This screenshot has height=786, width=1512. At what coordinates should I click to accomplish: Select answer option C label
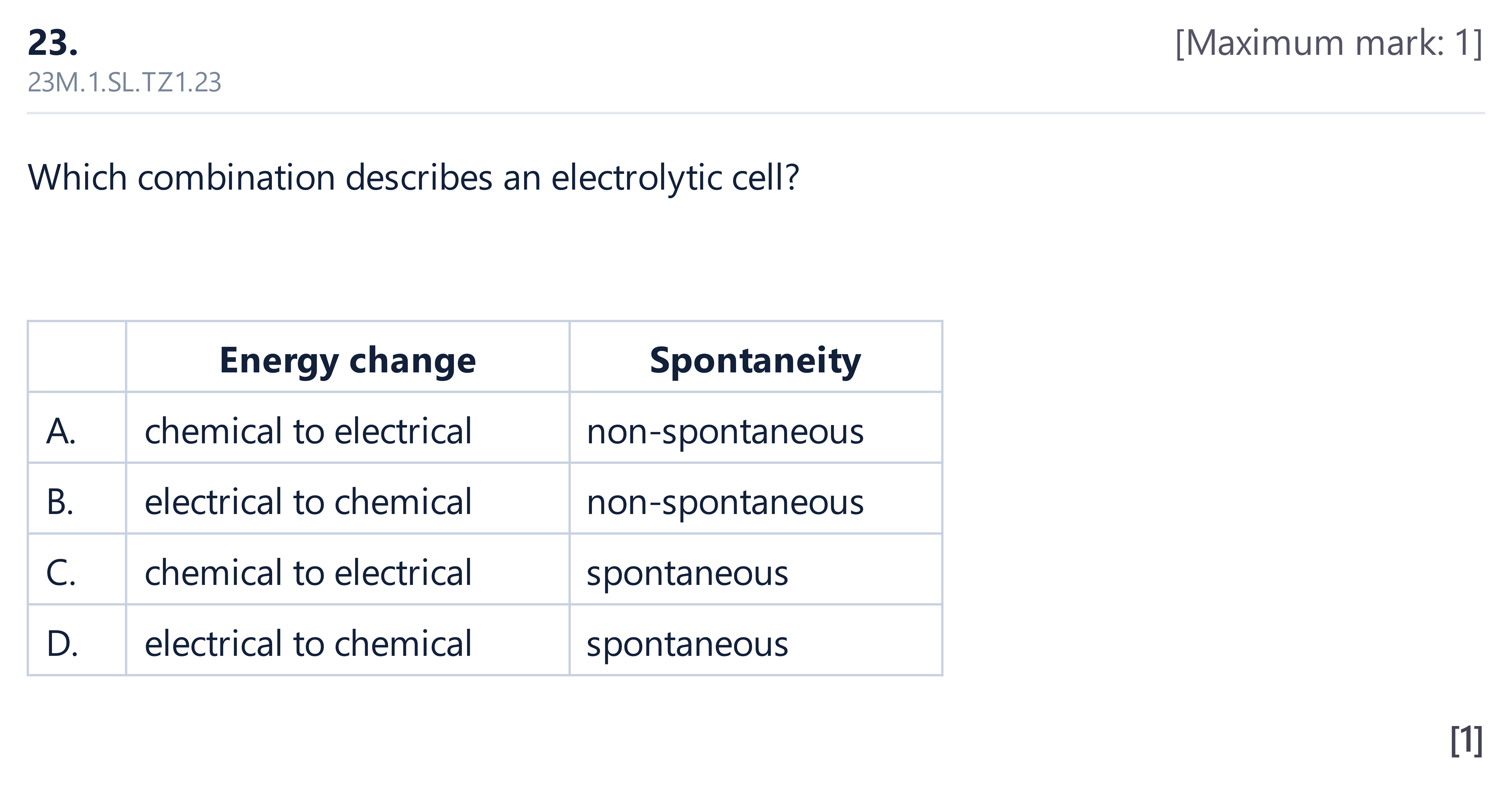point(61,573)
